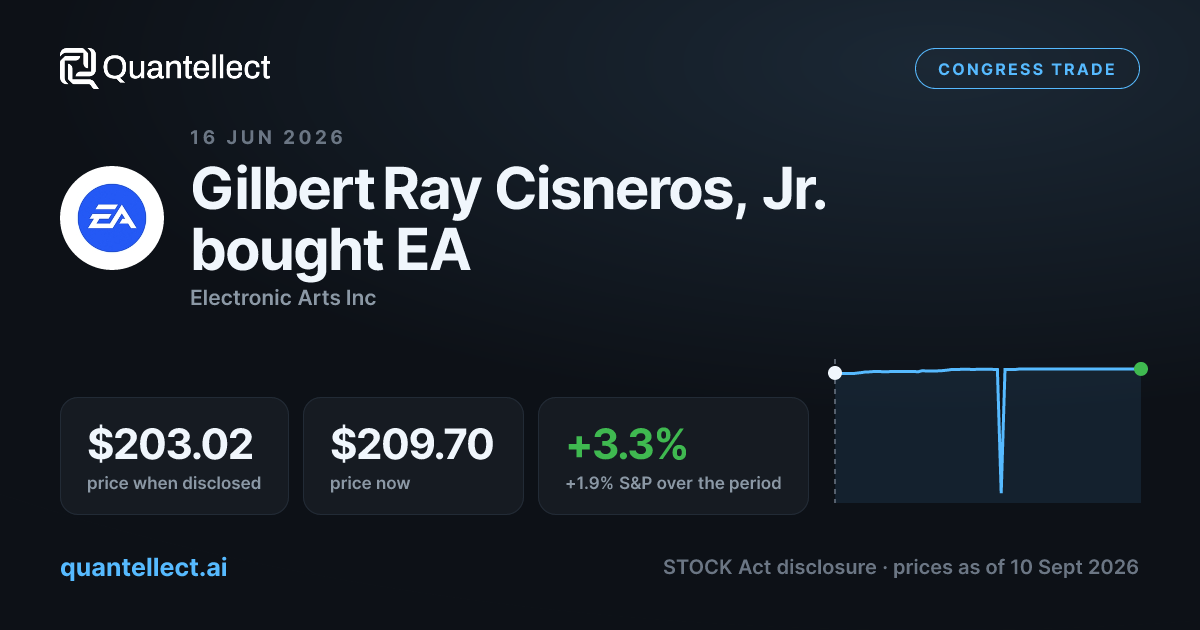Screen dimensions: 1200x630
Task: Click the headline Gilbert Ray Cisneros, Jr.
Action: click(x=509, y=187)
